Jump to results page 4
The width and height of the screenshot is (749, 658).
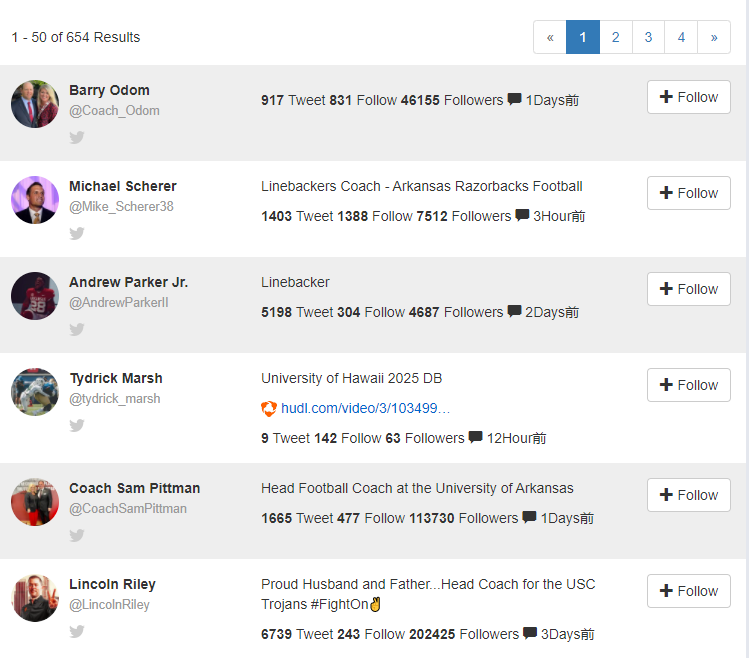[x=681, y=38]
